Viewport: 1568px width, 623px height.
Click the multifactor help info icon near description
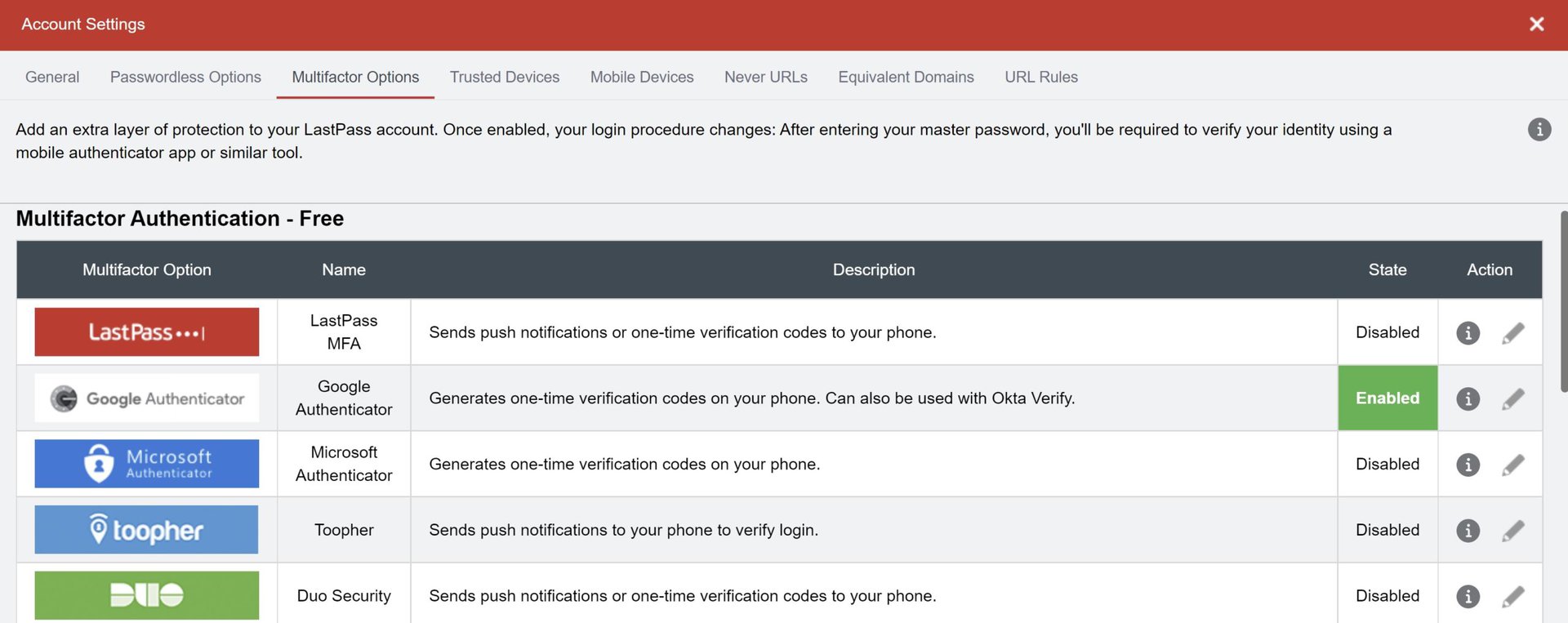[x=1539, y=129]
